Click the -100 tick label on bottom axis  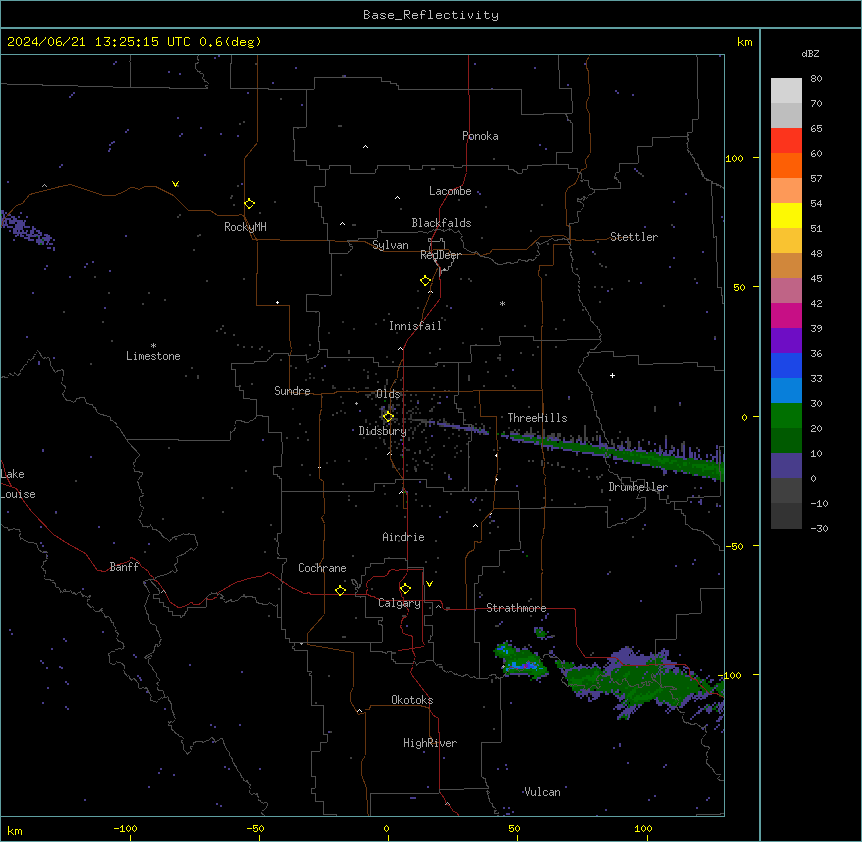pos(126,828)
